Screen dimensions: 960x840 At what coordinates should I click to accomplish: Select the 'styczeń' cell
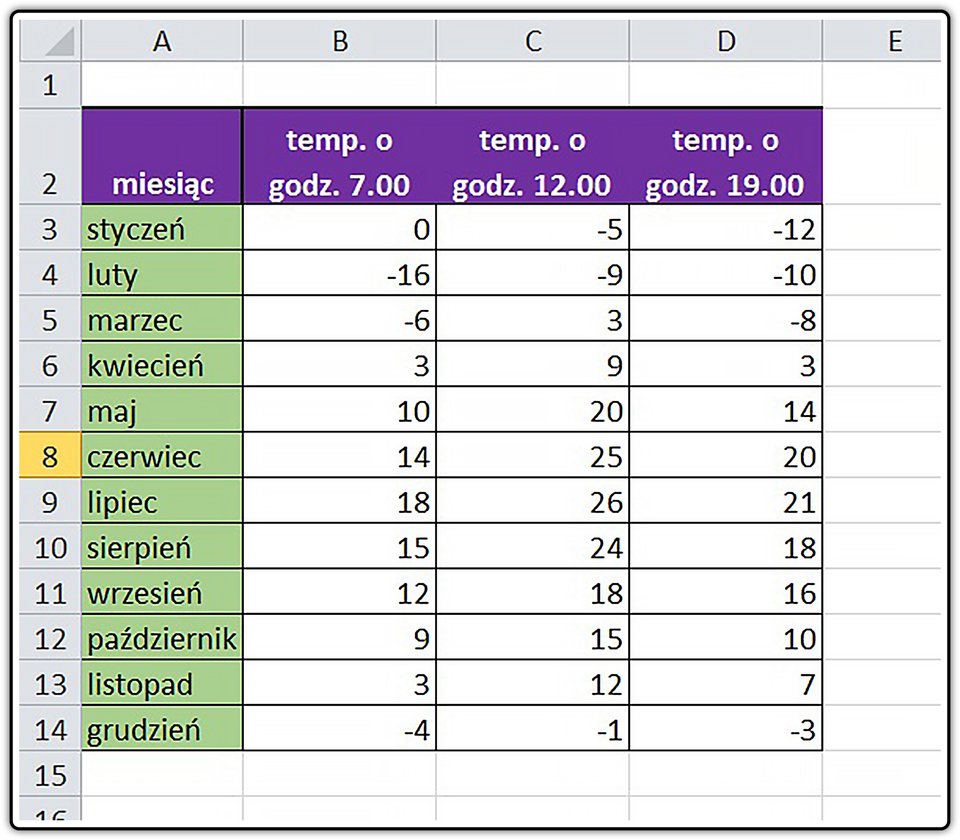tap(162, 227)
